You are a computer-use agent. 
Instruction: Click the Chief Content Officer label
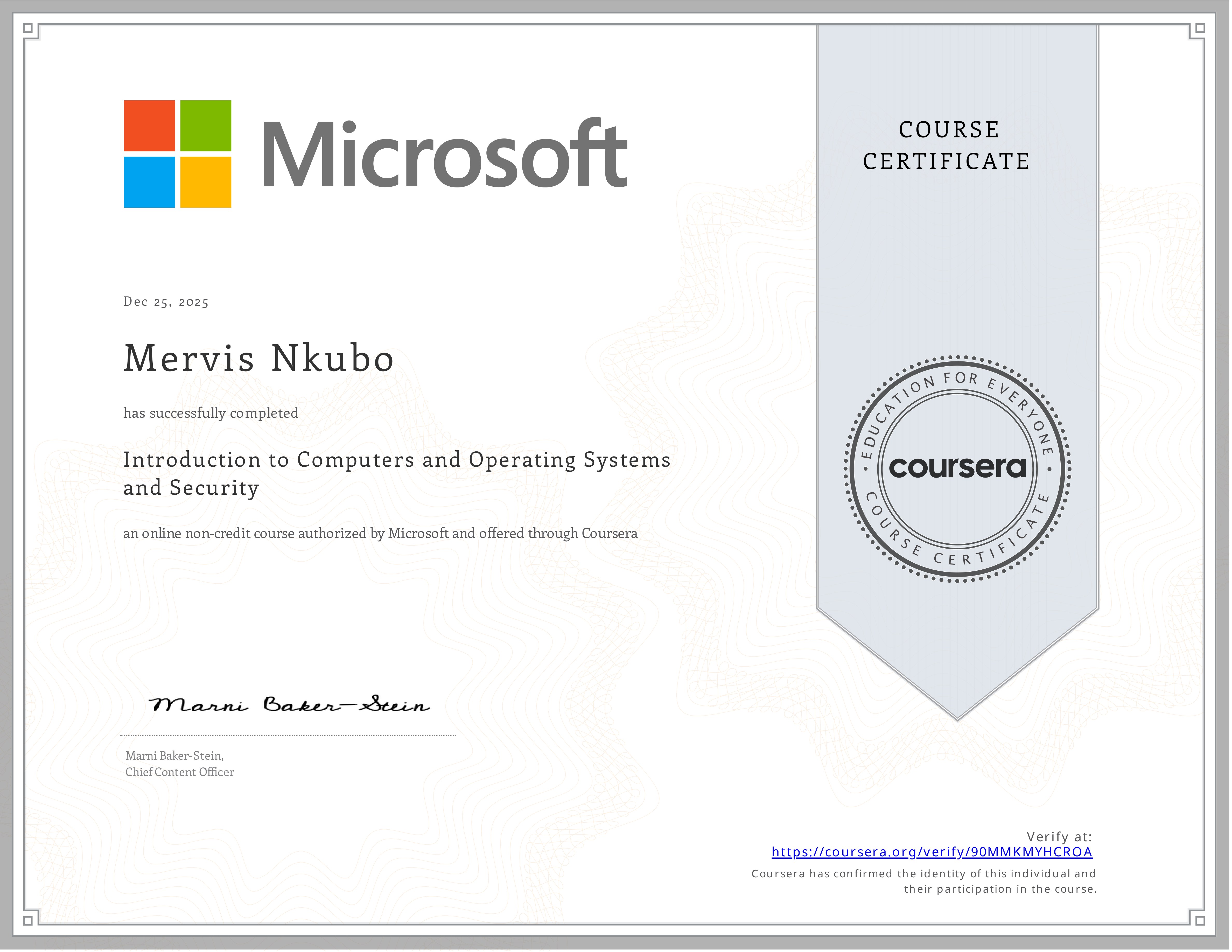[x=181, y=773]
